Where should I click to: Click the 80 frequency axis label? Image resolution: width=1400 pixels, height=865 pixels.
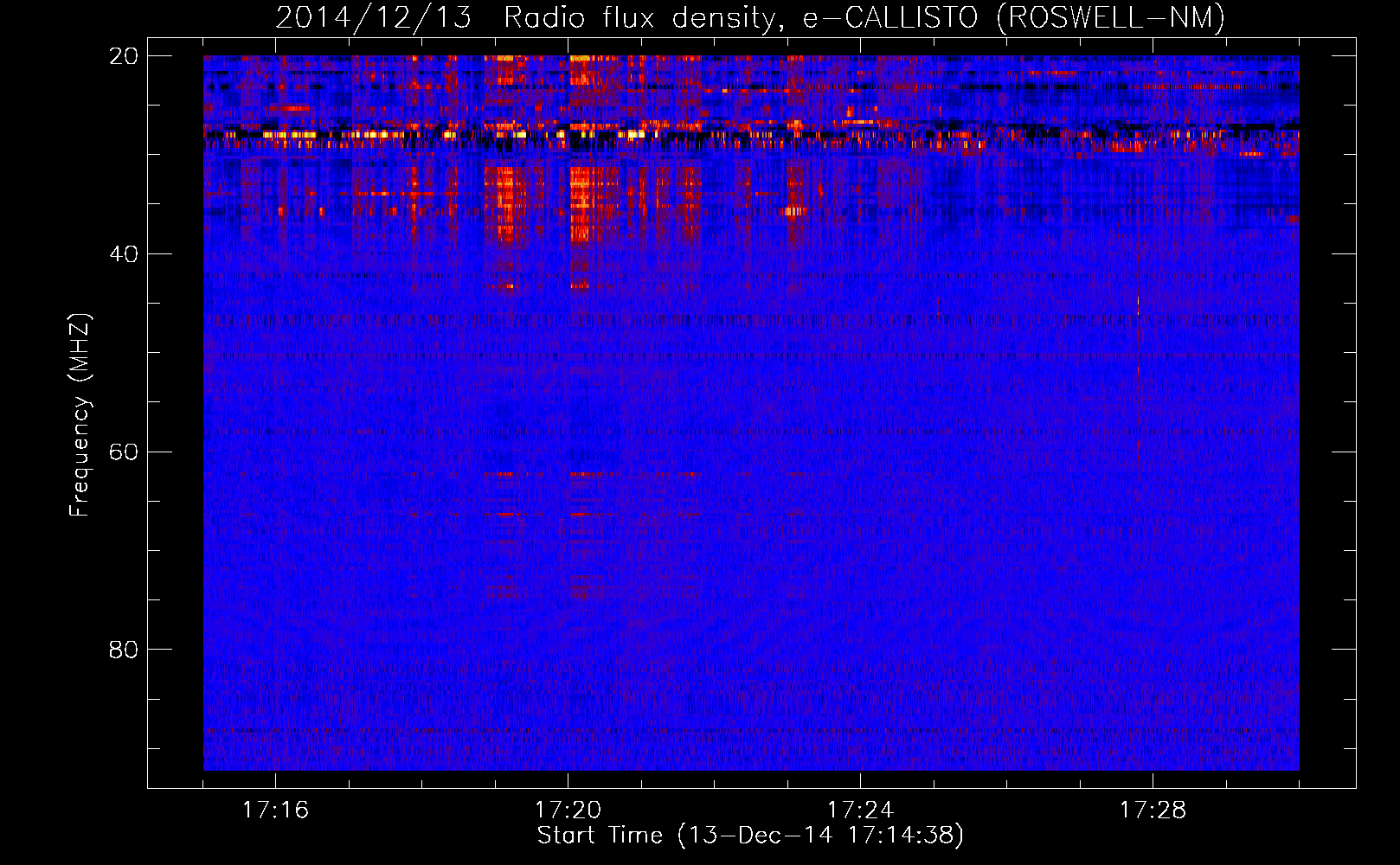point(124,650)
